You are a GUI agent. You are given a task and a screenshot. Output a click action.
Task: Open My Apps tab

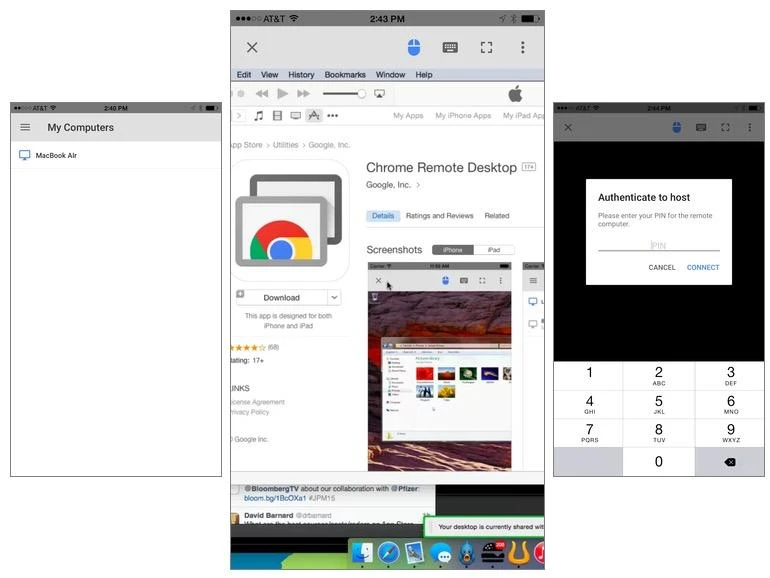[x=408, y=115]
